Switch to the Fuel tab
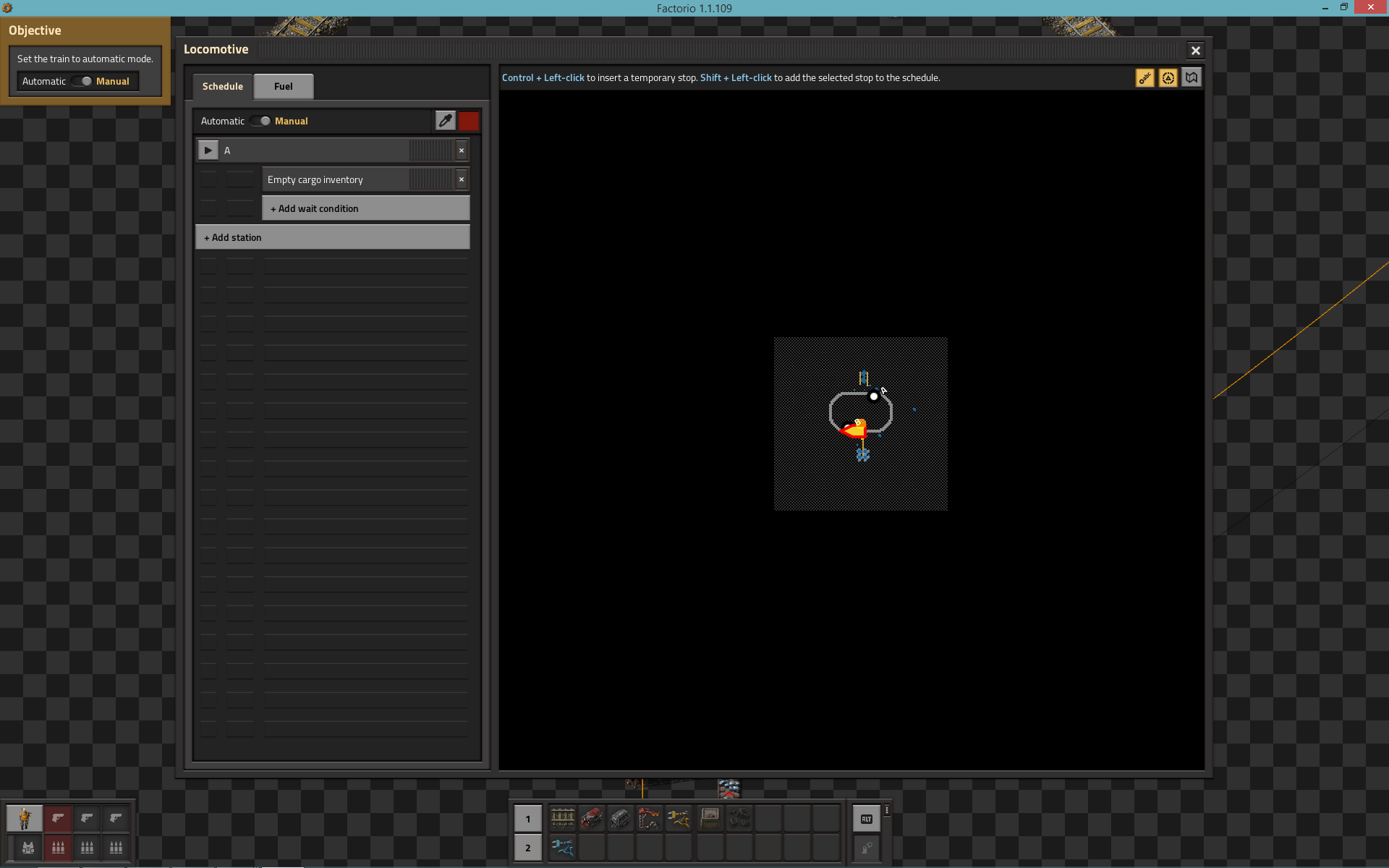The width and height of the screenshot is (1389, 868). [283, 86]
